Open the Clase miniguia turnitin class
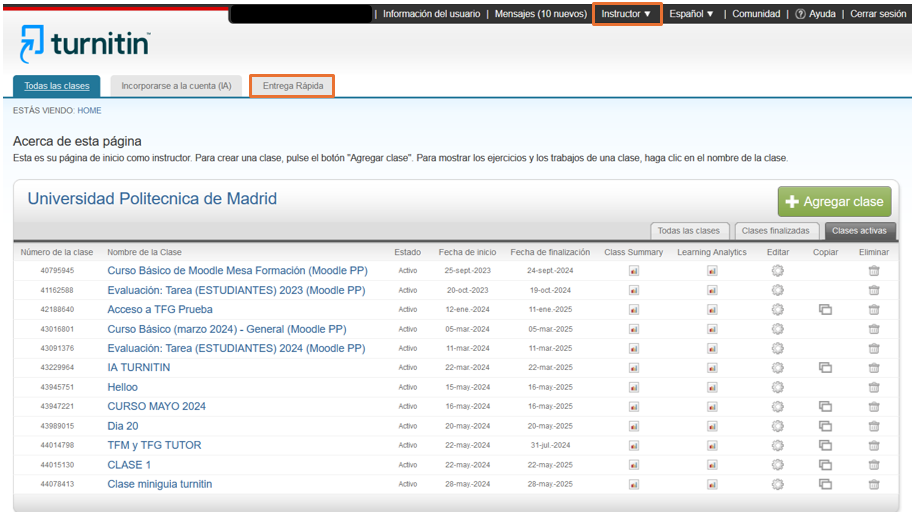This screenshot has width=914, height=513. click(160, 484)
